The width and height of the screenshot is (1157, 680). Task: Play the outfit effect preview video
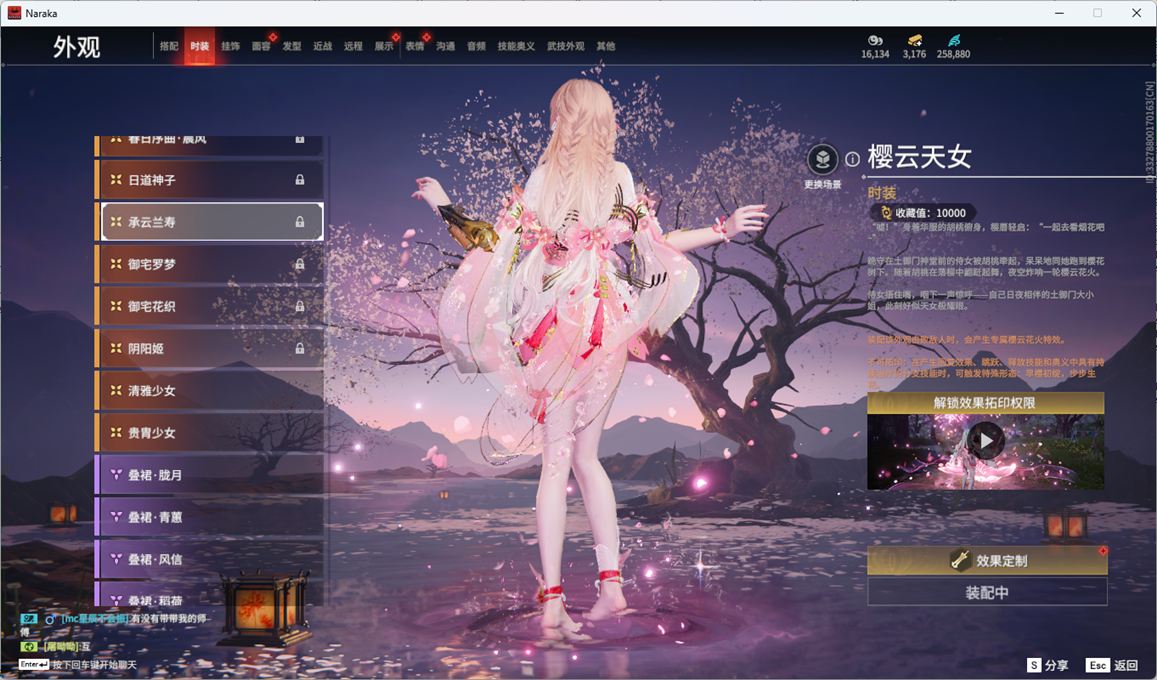coord(985,441)
